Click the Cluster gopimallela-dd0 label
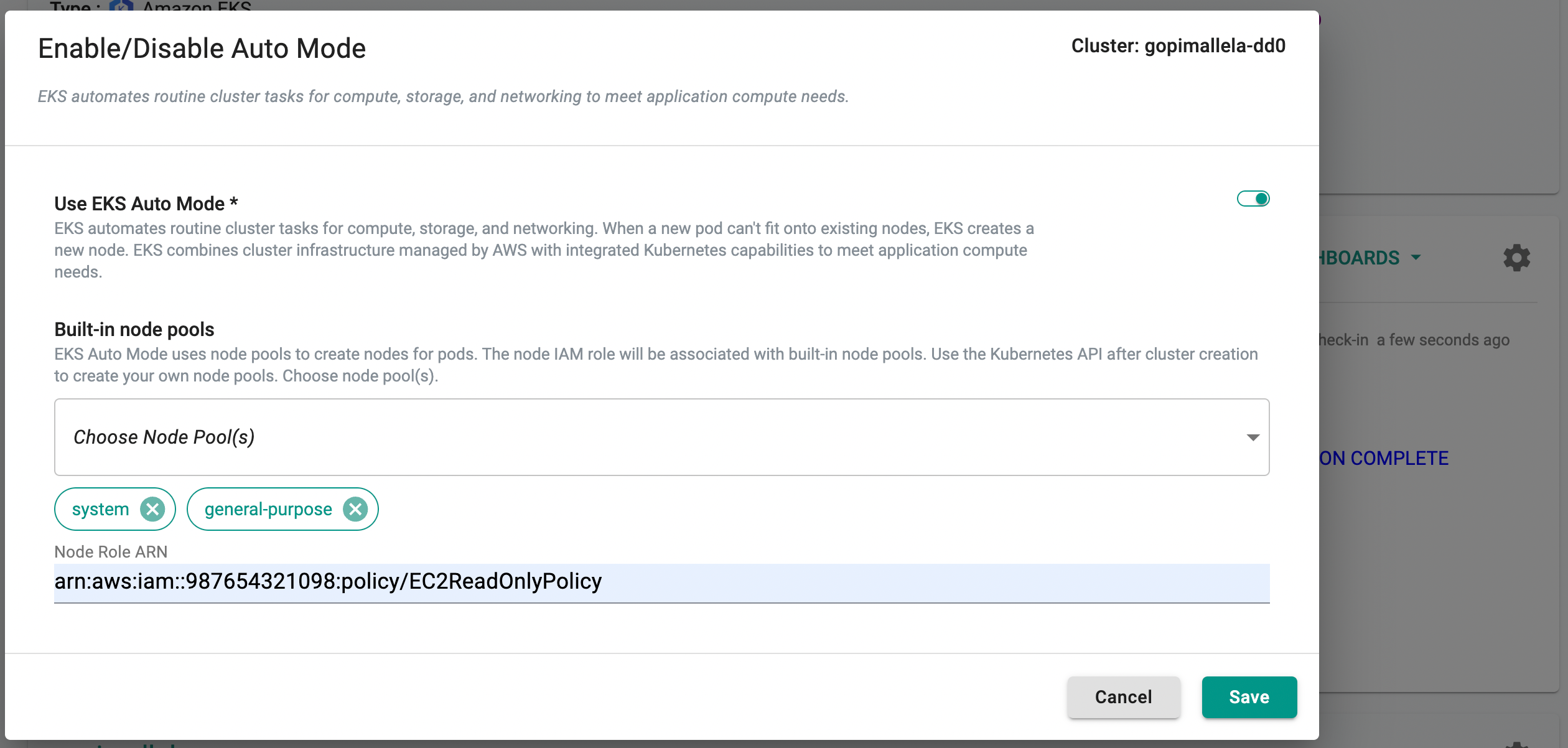Screen dimensions: 1568x748 click(1178, 46)
